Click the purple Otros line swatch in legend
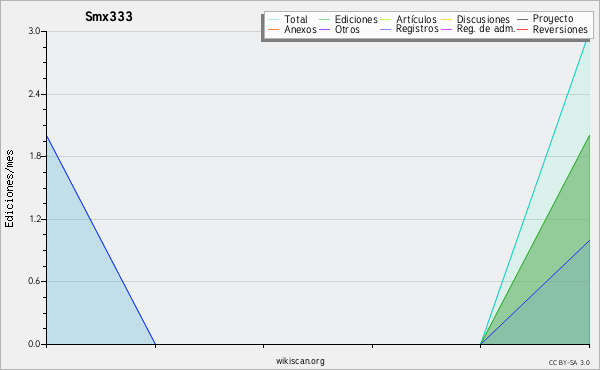Image resolution: width=600 pixels, height=370 pixels. [324, 29]
